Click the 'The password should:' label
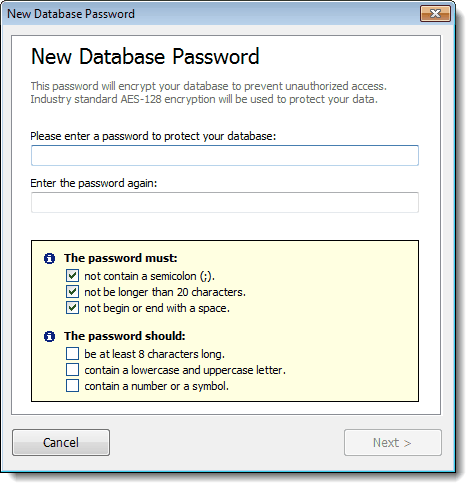The height and width of the screenshot is (490, 473). click(x=125, y=336)
